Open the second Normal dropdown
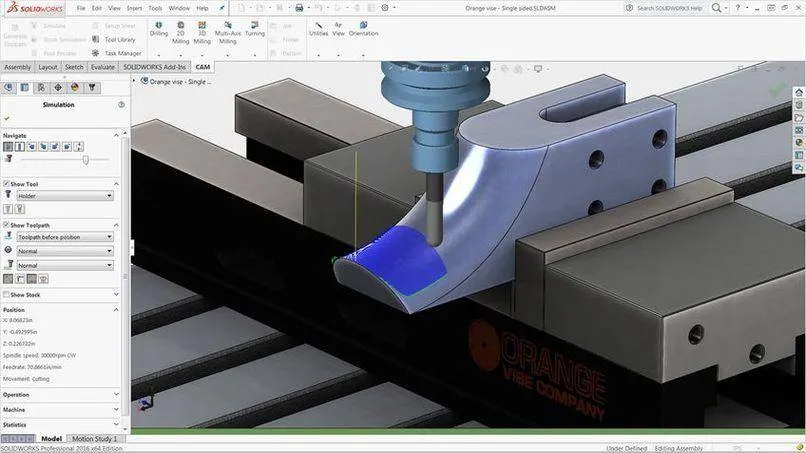Screen dimensions: 806x453 [x=65, y=266]
